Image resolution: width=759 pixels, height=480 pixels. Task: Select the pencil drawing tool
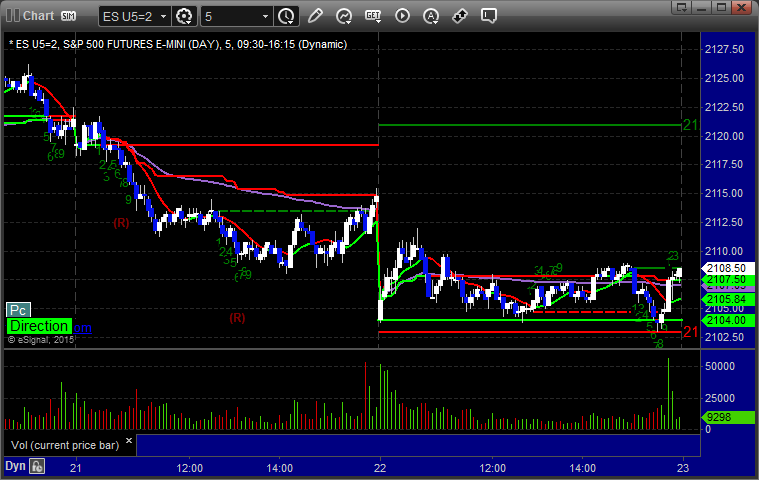click(316, 16)
